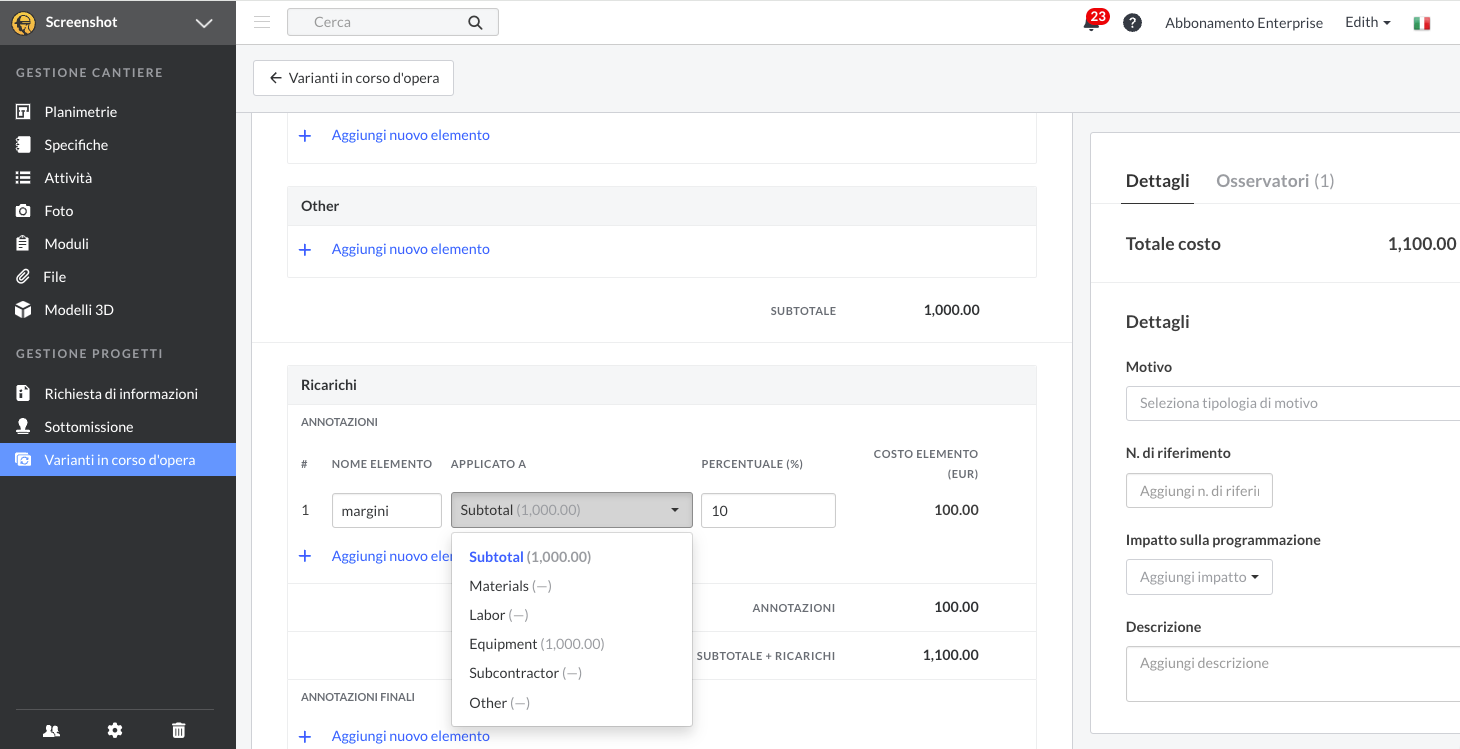Click the Varianti in corso d'opera sidebar icon
The width and height of the screenshot is (1460, 749).
pos(23,460)
